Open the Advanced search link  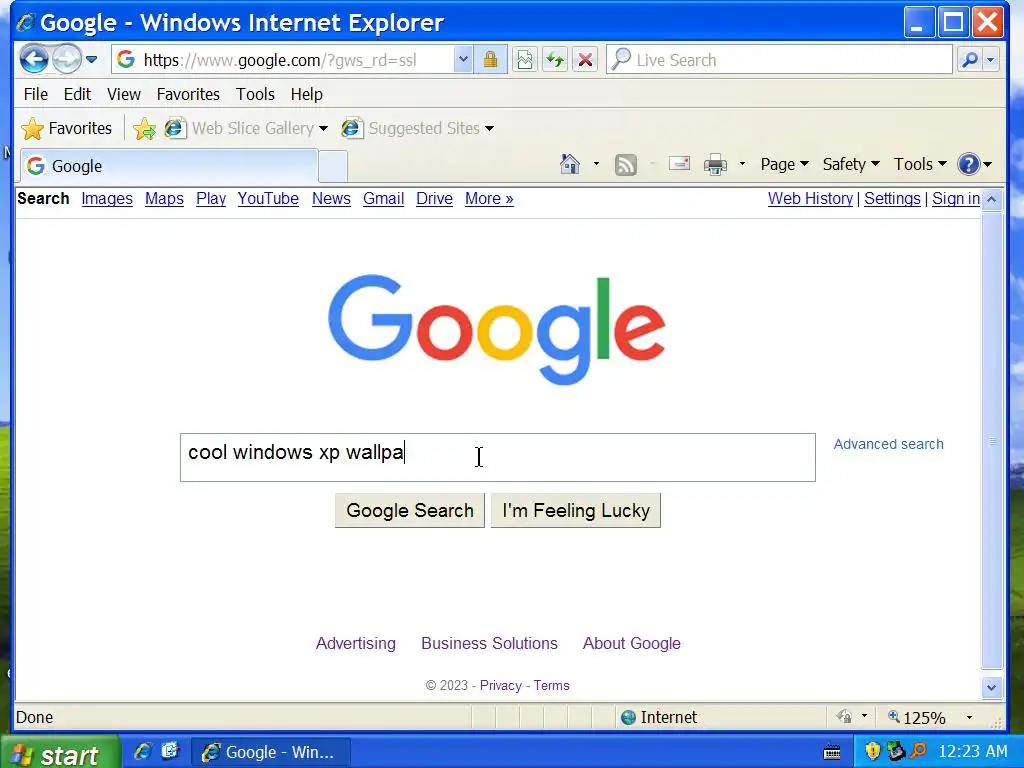(x=888, y=444)
